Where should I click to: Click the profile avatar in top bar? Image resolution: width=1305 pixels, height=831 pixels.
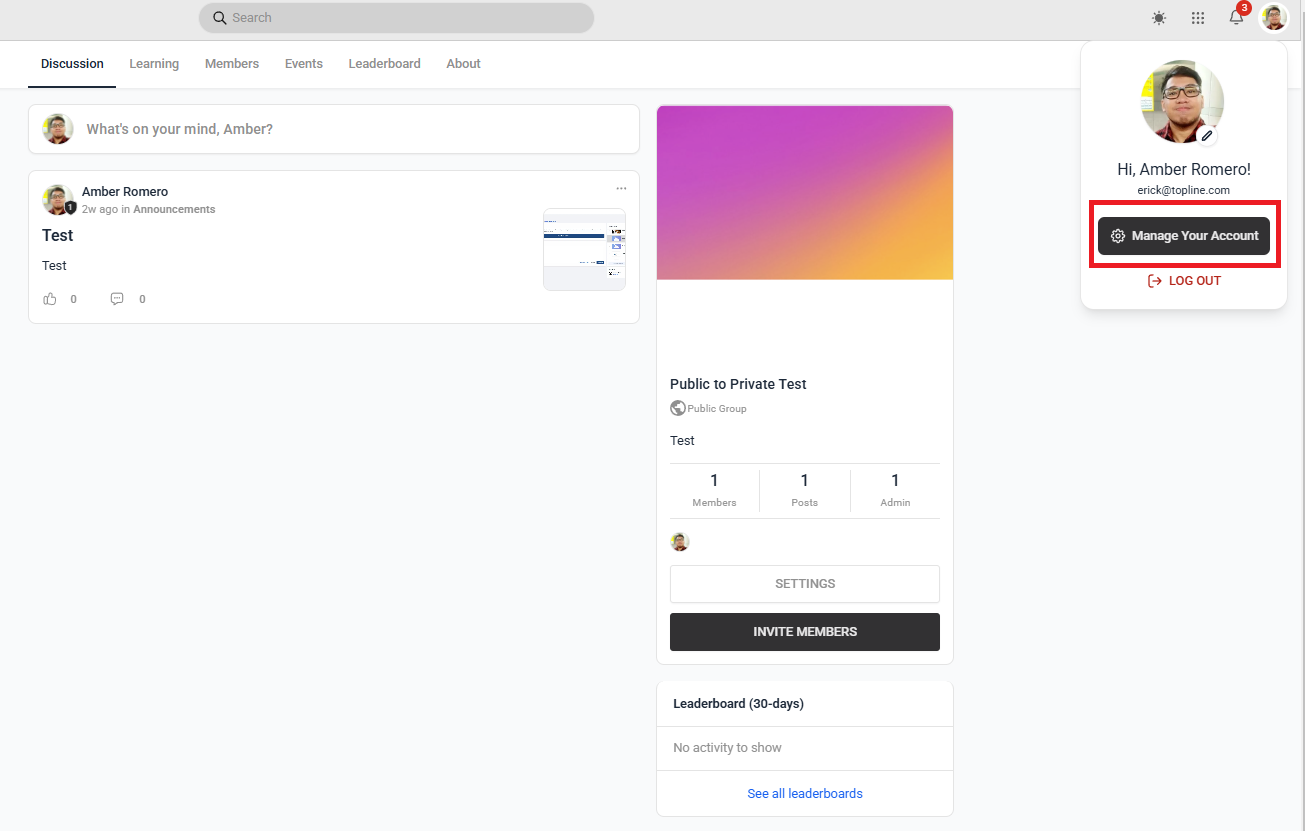coord(1274,18)
